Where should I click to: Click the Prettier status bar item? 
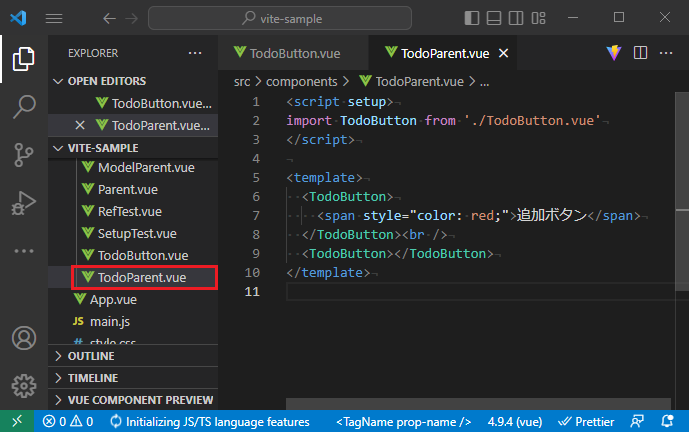[586, 422]
